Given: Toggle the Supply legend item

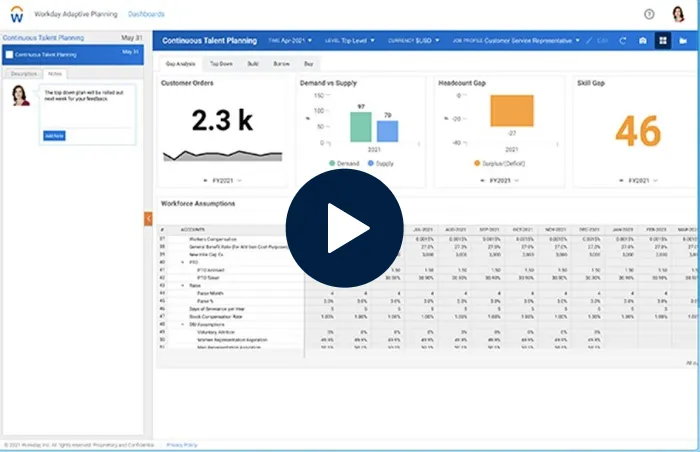Looking at the screenshot, I should pos(381,163).
